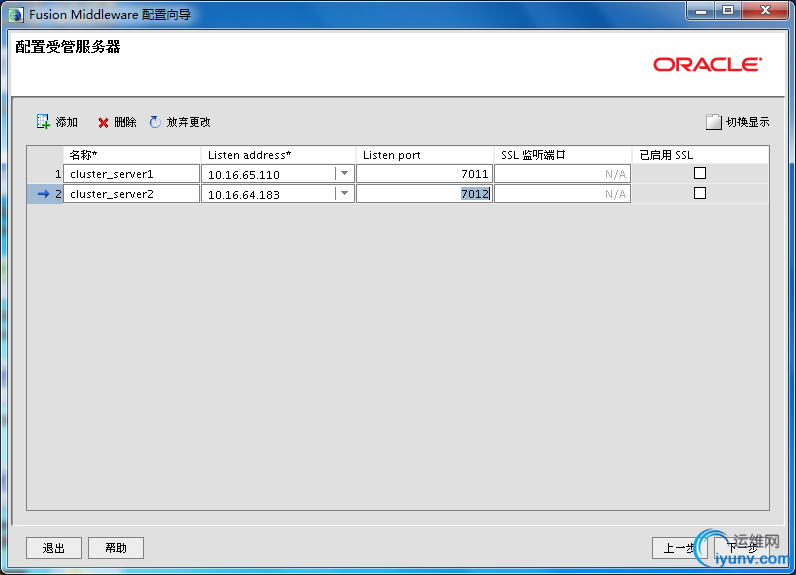The width and height of the screenshot is (796, 575).
Task: Close the Fusion Middleware configuration wizard
Action: click(x=766, y=11)
